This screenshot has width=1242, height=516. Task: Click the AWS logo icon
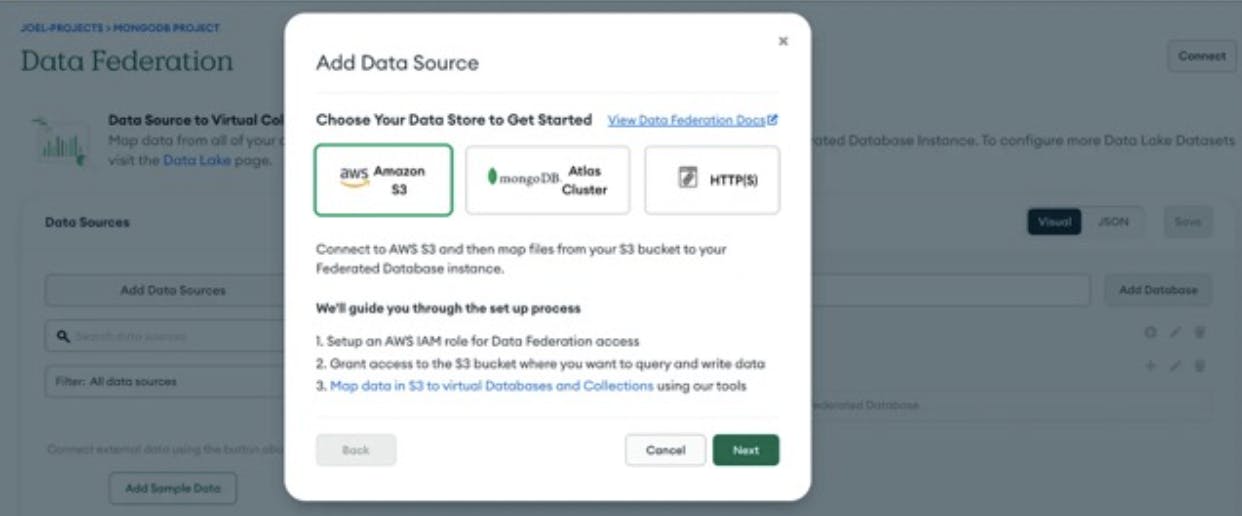[354, 176]
